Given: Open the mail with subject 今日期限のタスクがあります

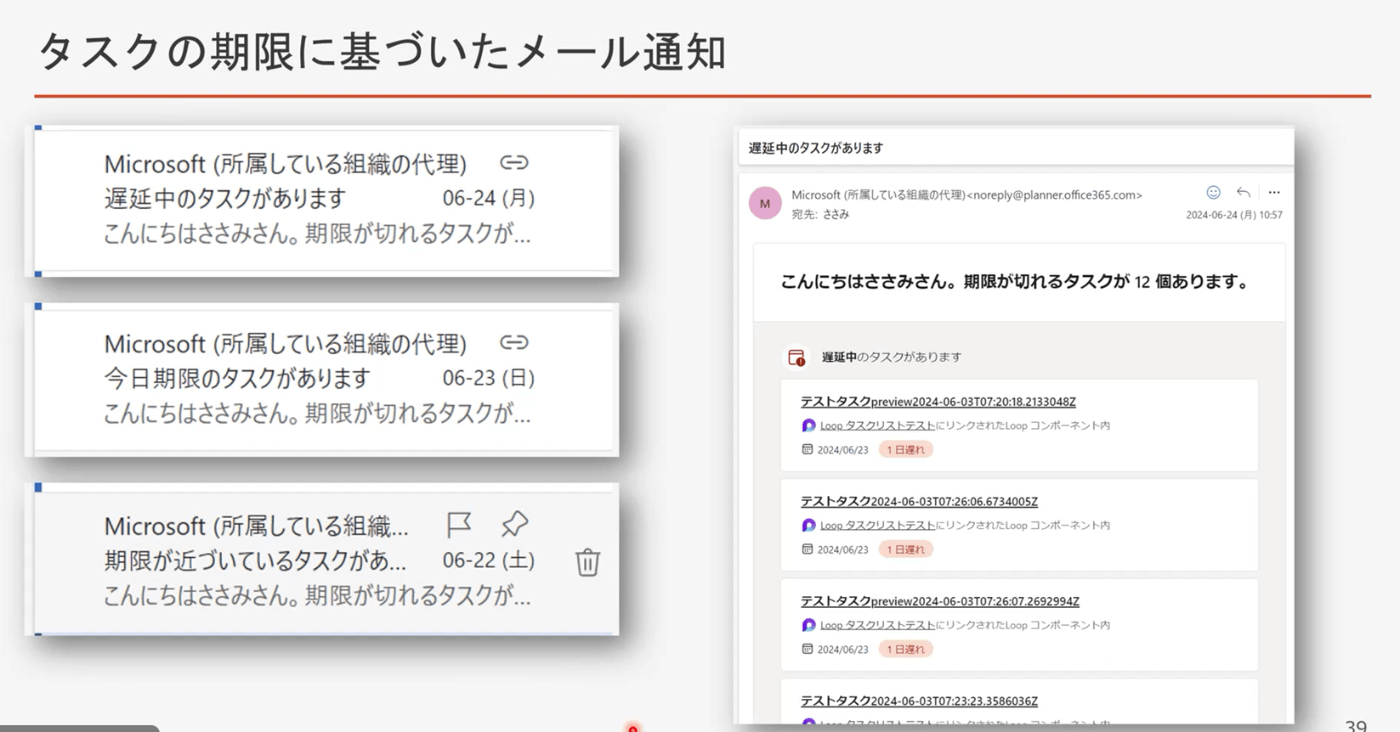Looking at the screenshot, I should [237, 378].
